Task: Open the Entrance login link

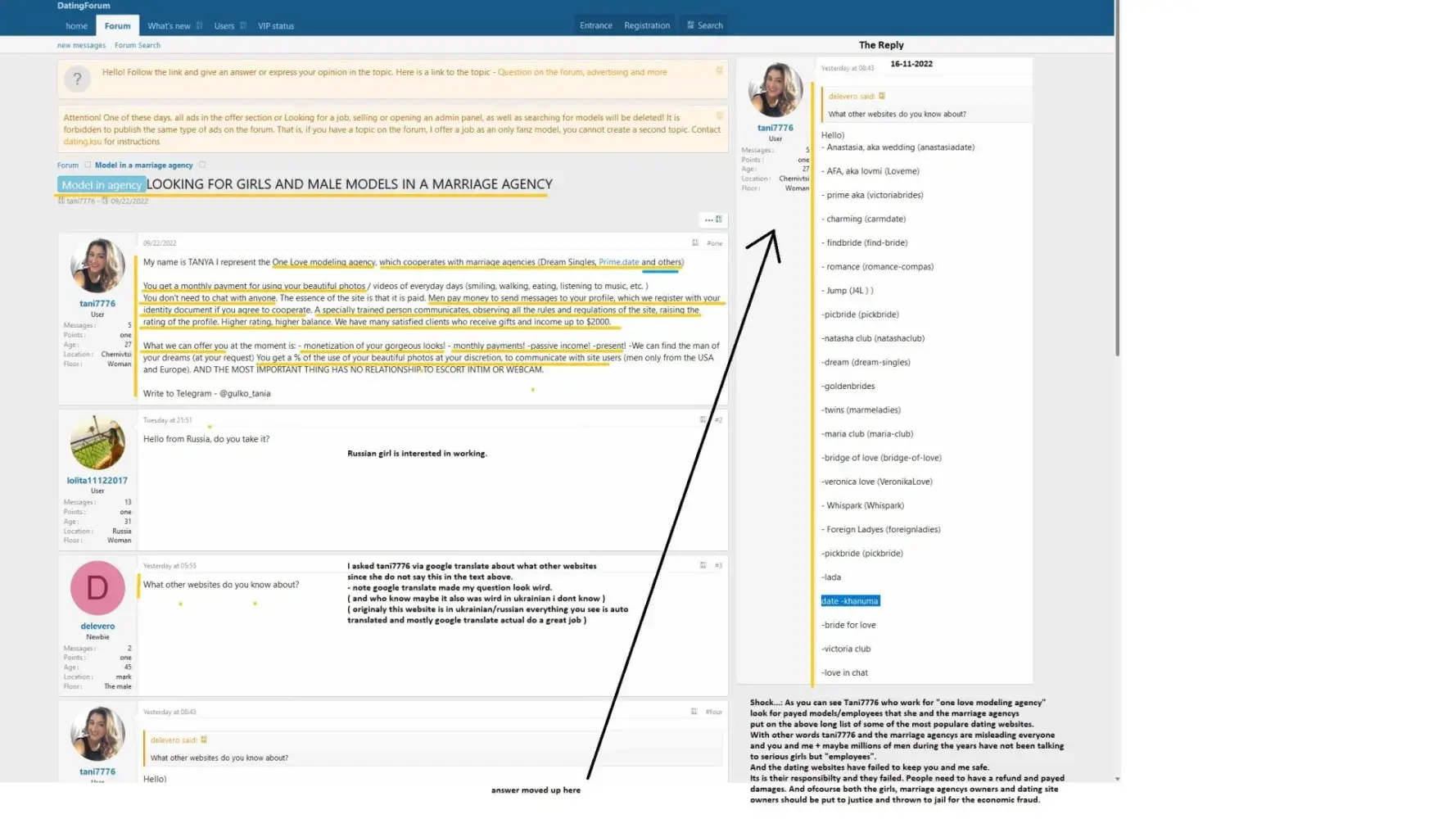Action: tap(595, 25)
